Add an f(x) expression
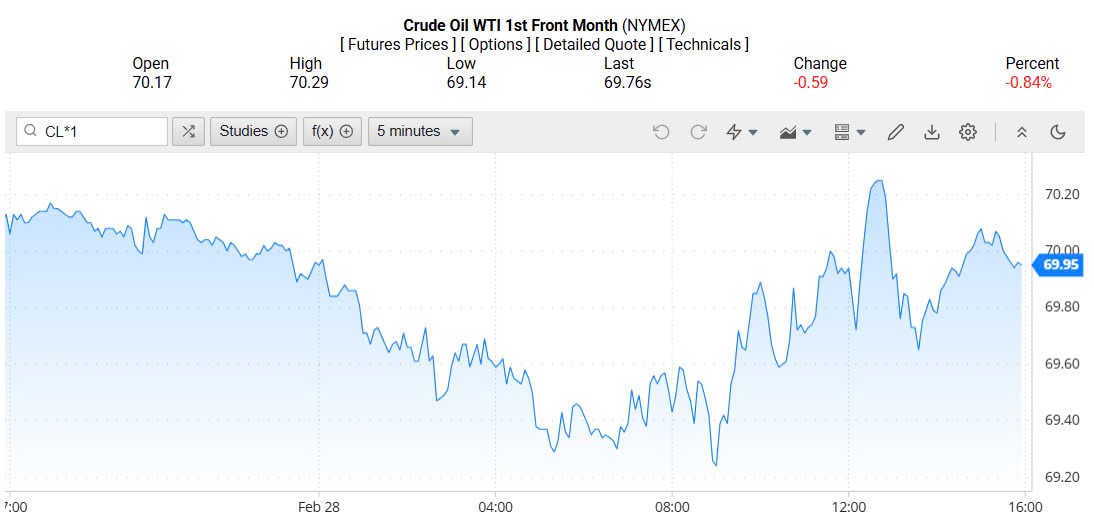This screenshot has width=1094, height=519. (332, 131)
